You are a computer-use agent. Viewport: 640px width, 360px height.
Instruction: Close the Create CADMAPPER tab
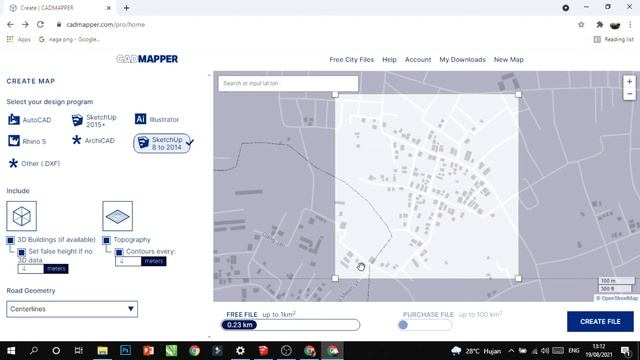click(x=109, y=8)
